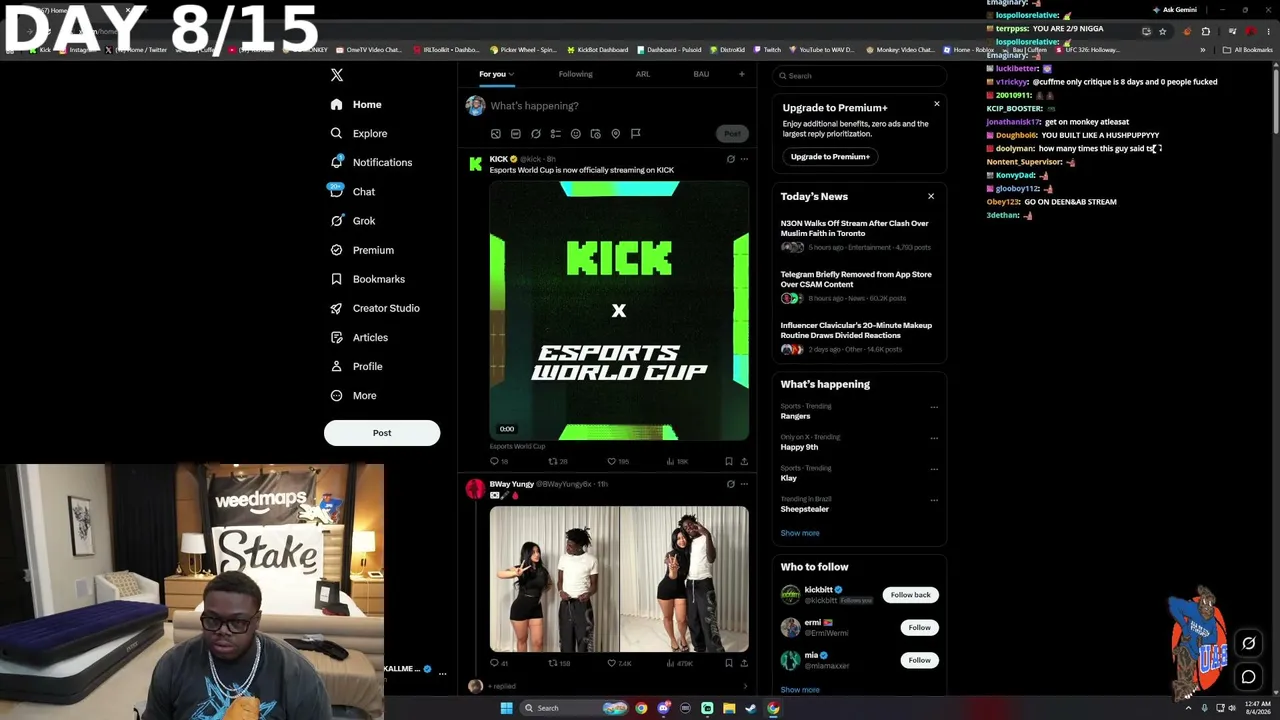Add a poll to the new post
This screenshot has height=720, width=1280.
click(555, 134)
